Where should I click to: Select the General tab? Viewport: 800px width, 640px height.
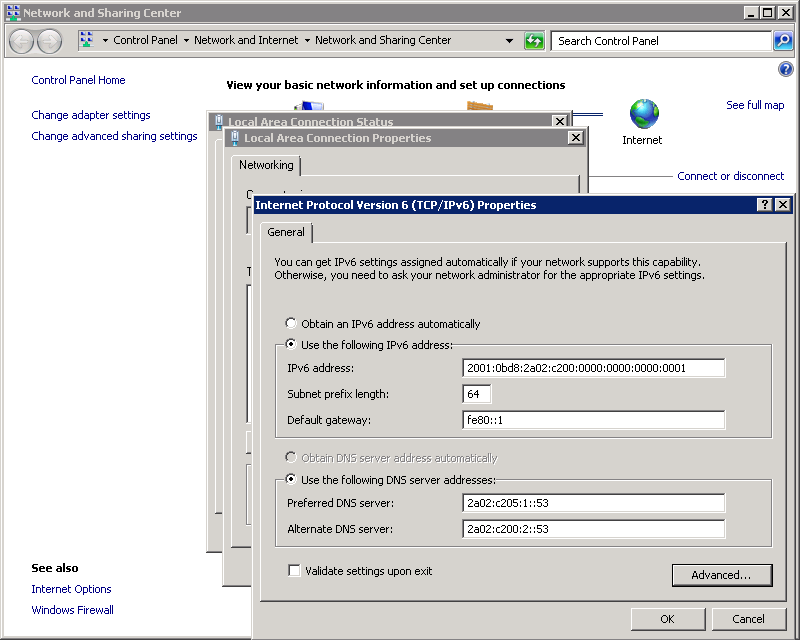(286, 232)
